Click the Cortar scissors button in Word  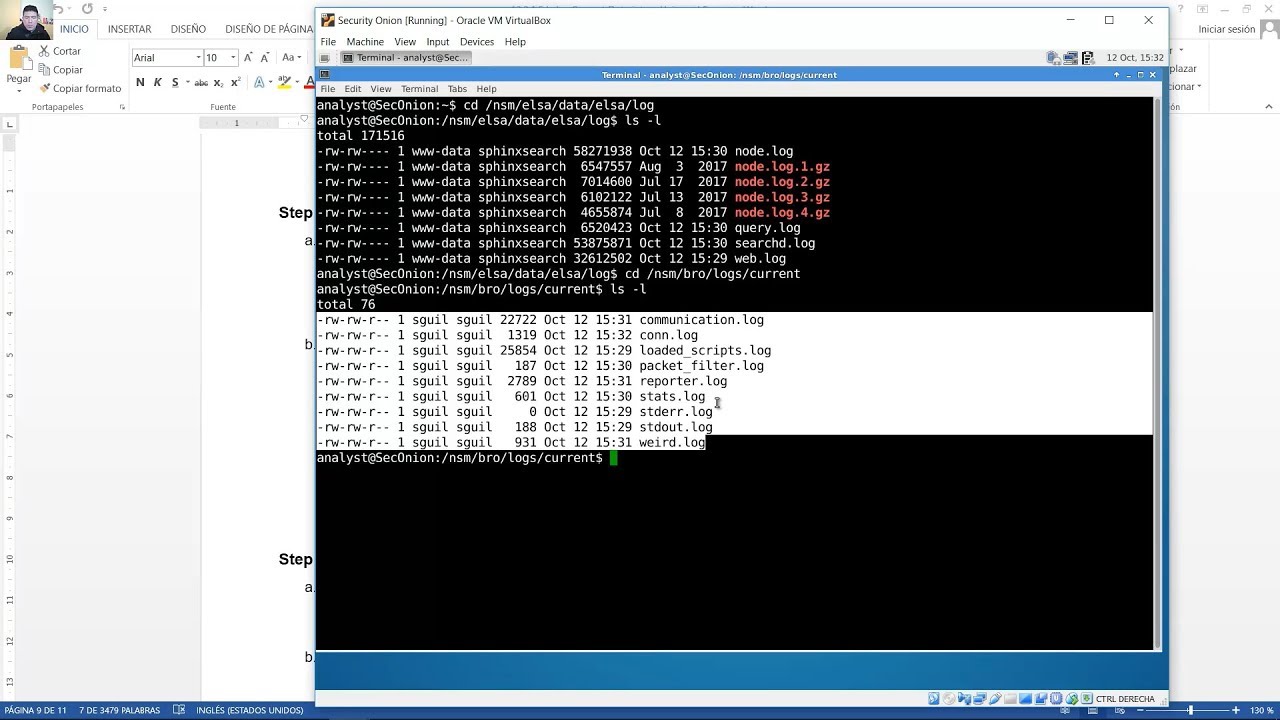[x=60, y=51]
